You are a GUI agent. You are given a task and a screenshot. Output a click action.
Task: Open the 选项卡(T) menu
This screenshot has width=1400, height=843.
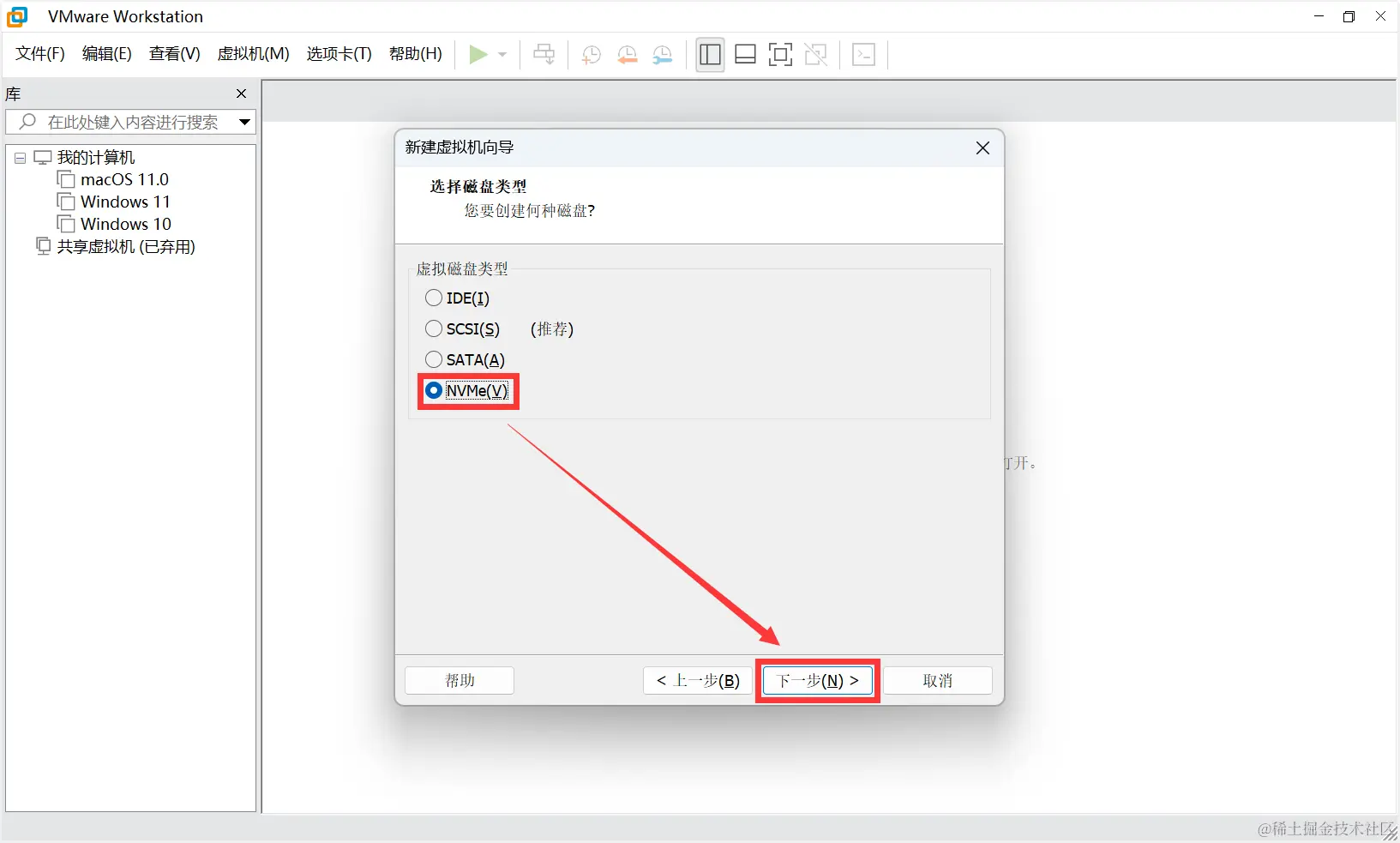[339, 54]
